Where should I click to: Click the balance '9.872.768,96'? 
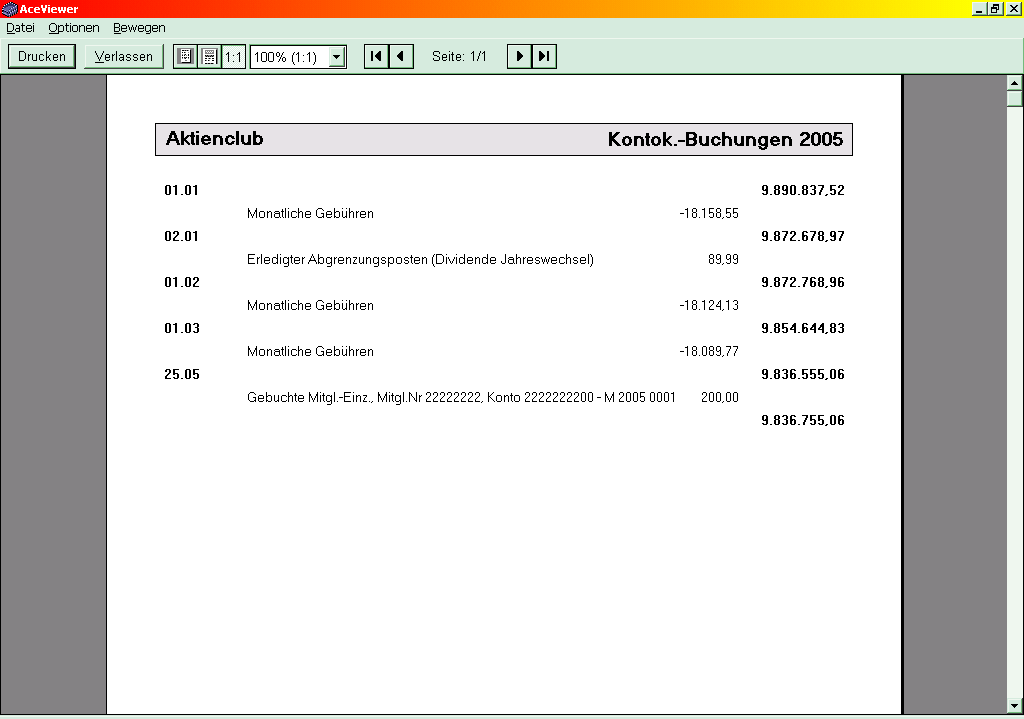(803, 282)
